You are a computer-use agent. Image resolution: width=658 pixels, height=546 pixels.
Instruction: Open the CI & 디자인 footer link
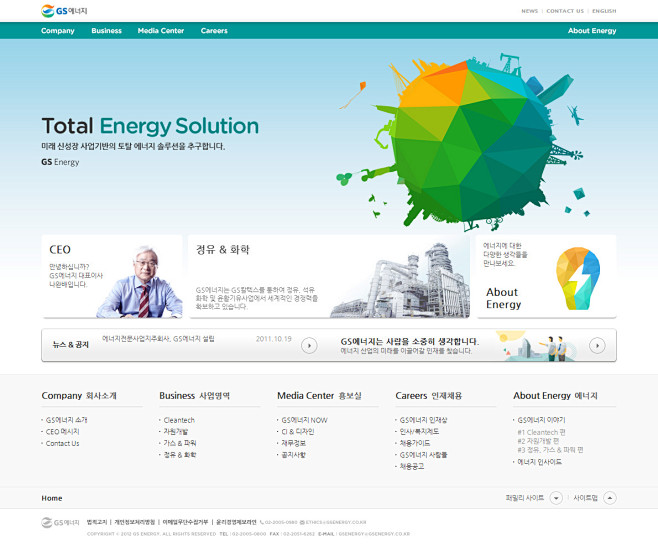[298, 431]
